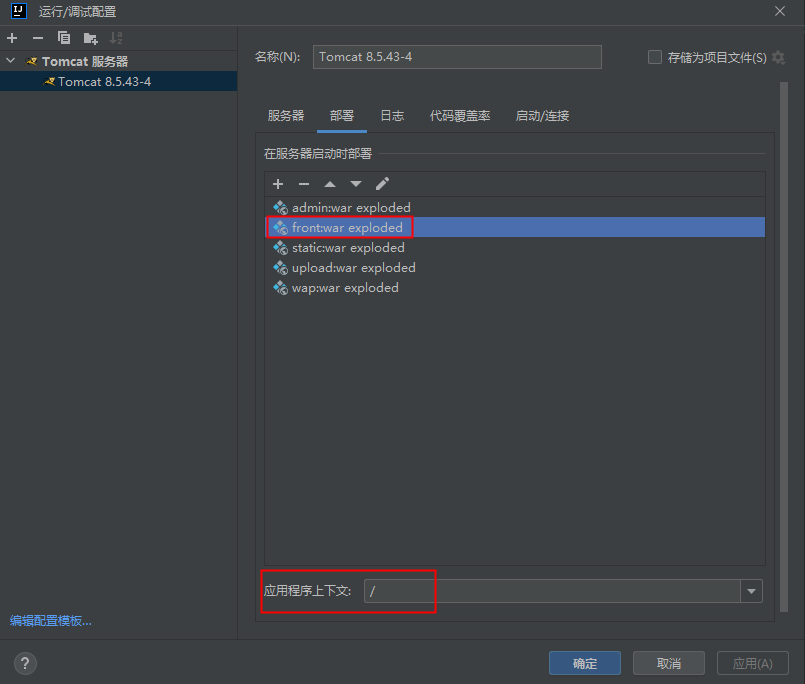Create a new configuration folder
Image resolution: width=805 pixels, height=684 pixels.
click(x=90, y=38)
